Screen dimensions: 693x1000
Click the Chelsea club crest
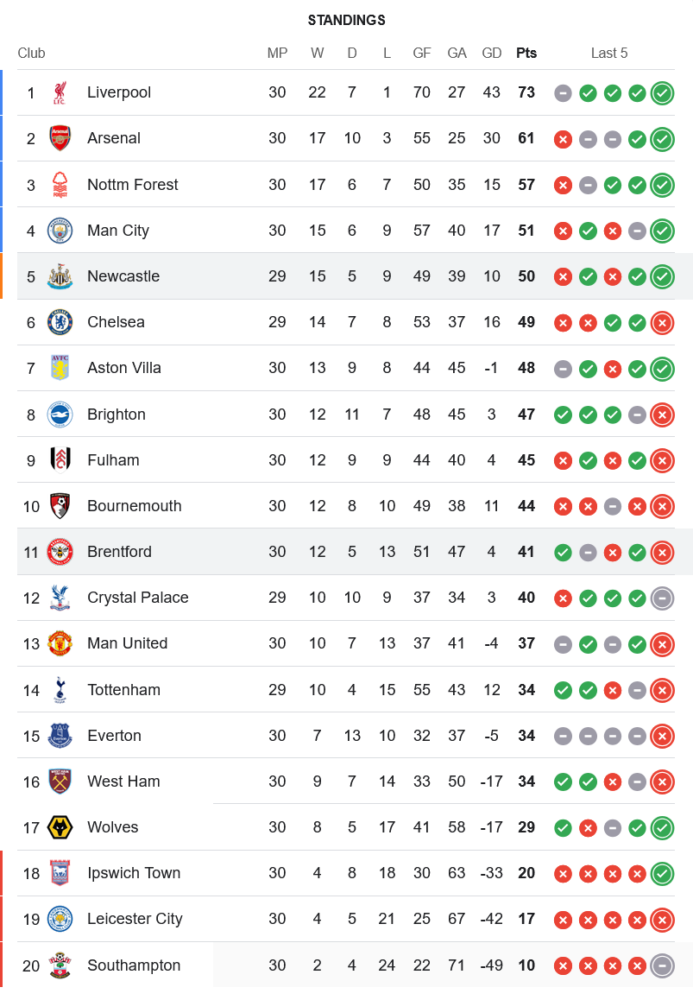tap(60, 322)
